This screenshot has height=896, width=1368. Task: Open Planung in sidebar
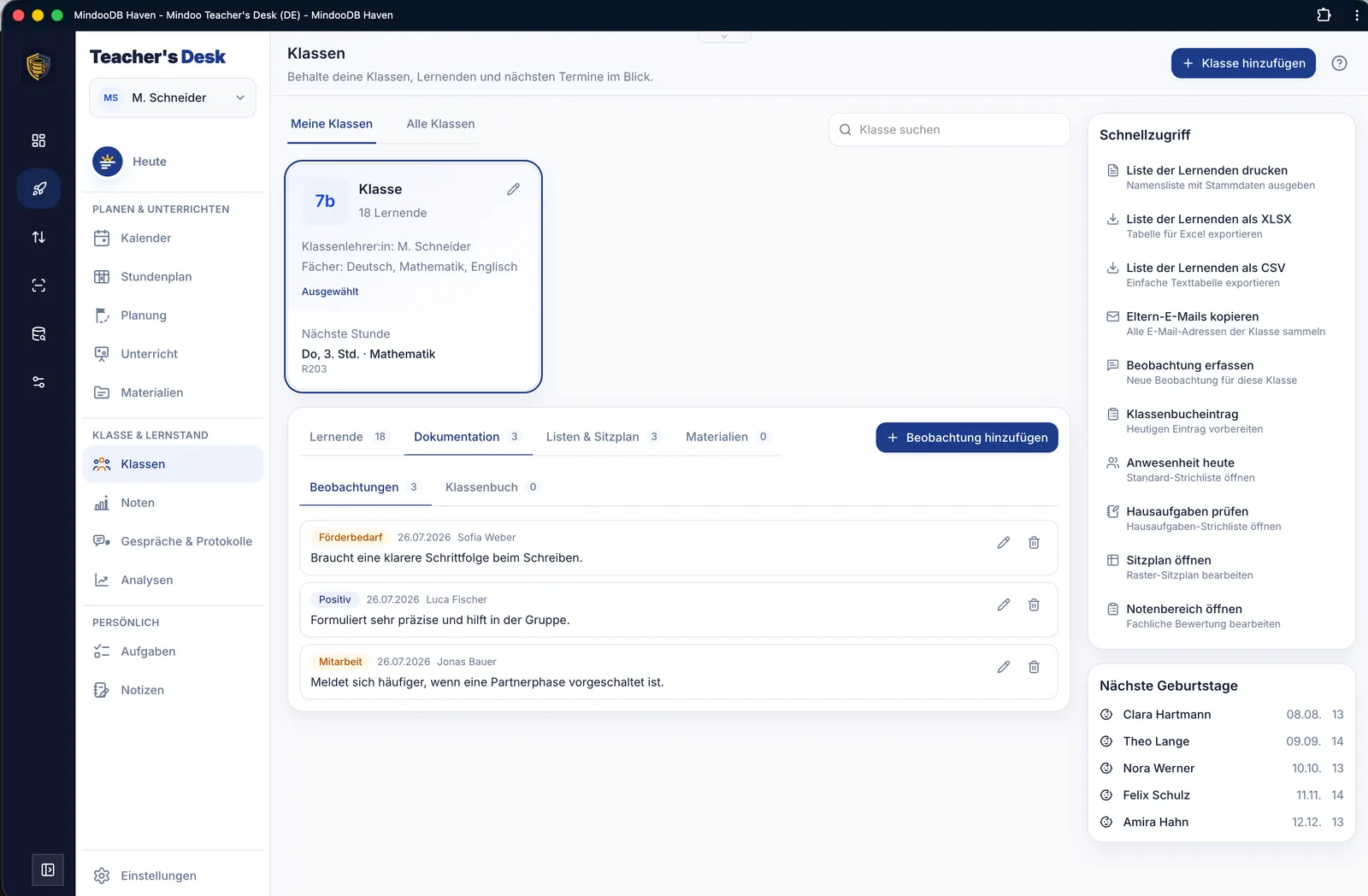point(173,315)
